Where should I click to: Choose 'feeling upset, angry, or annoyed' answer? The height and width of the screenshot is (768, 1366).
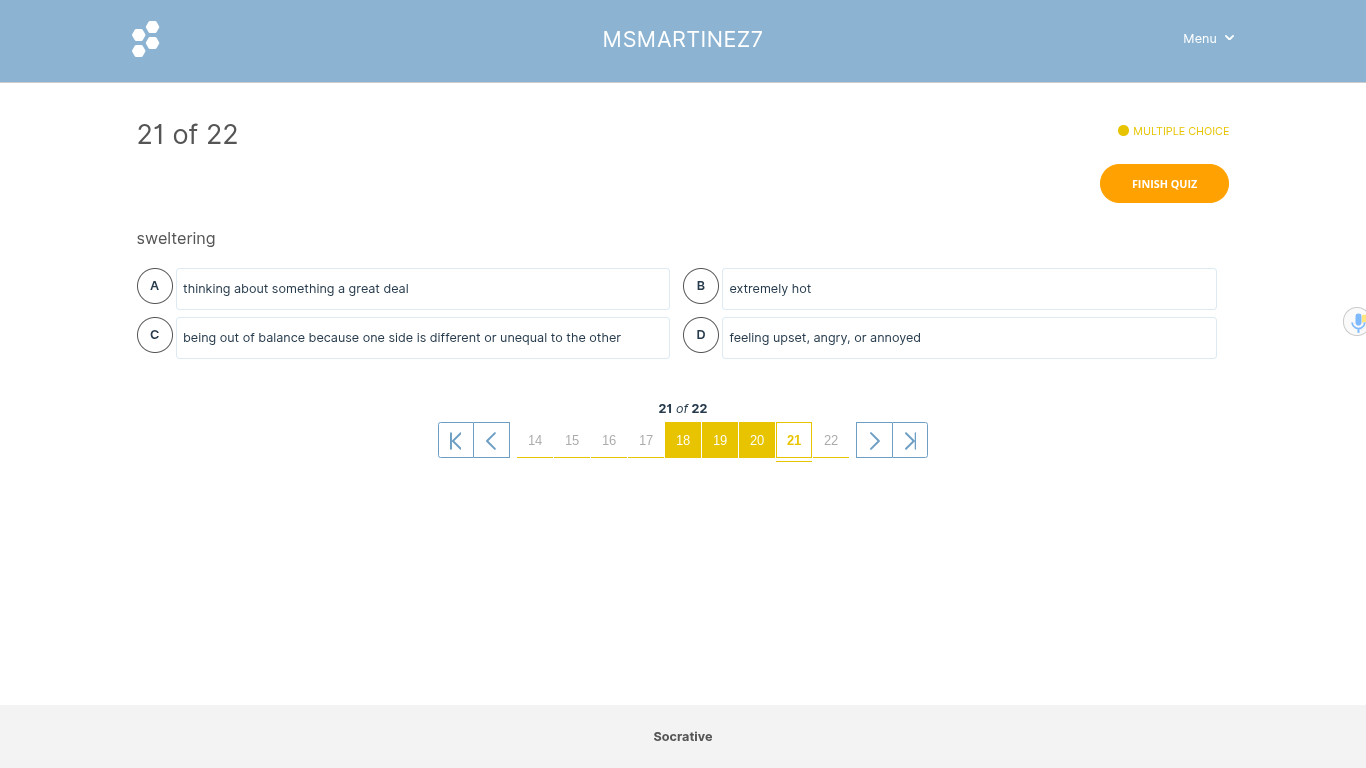tap(969, 338)
